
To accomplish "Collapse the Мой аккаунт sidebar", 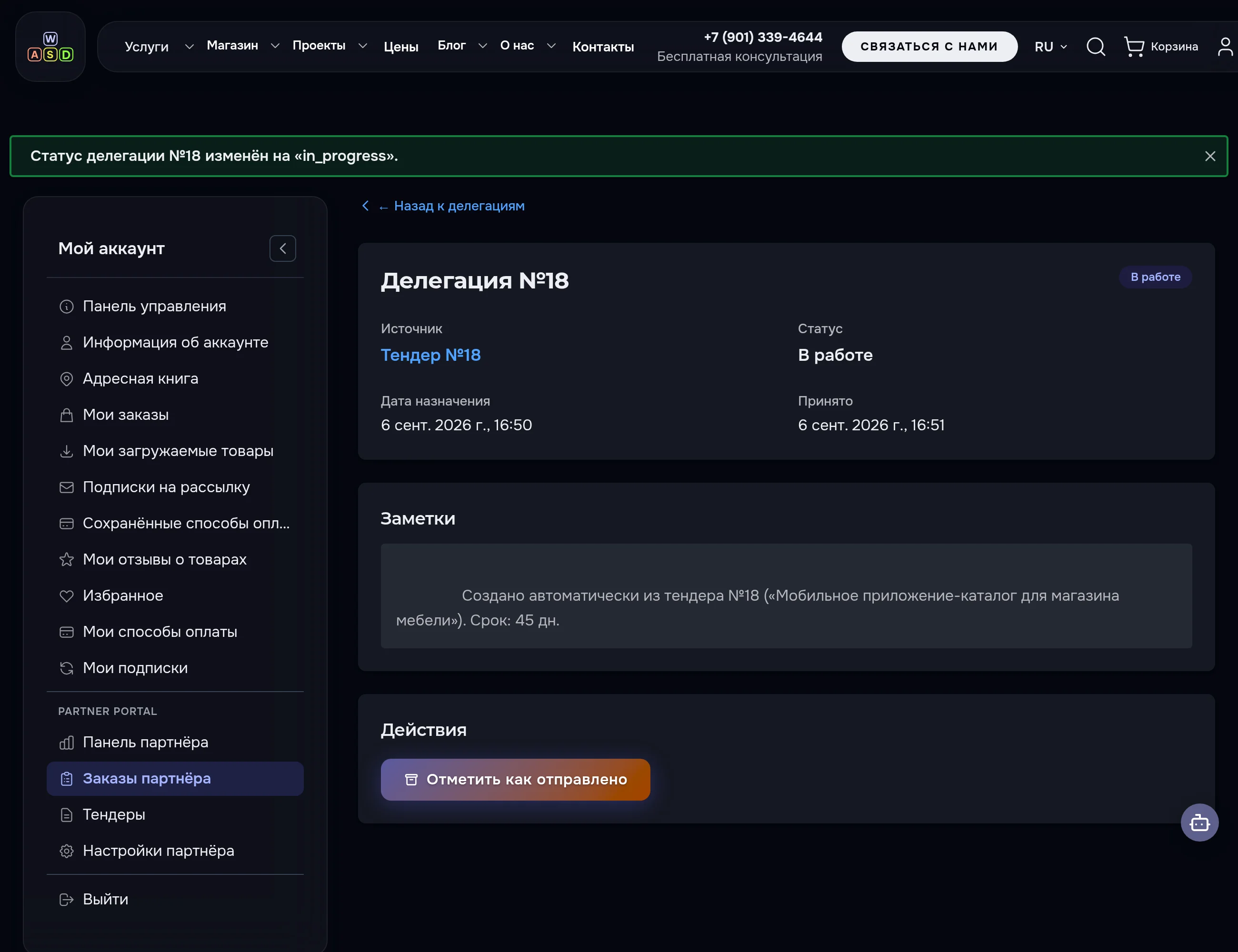I will point(283,248).
